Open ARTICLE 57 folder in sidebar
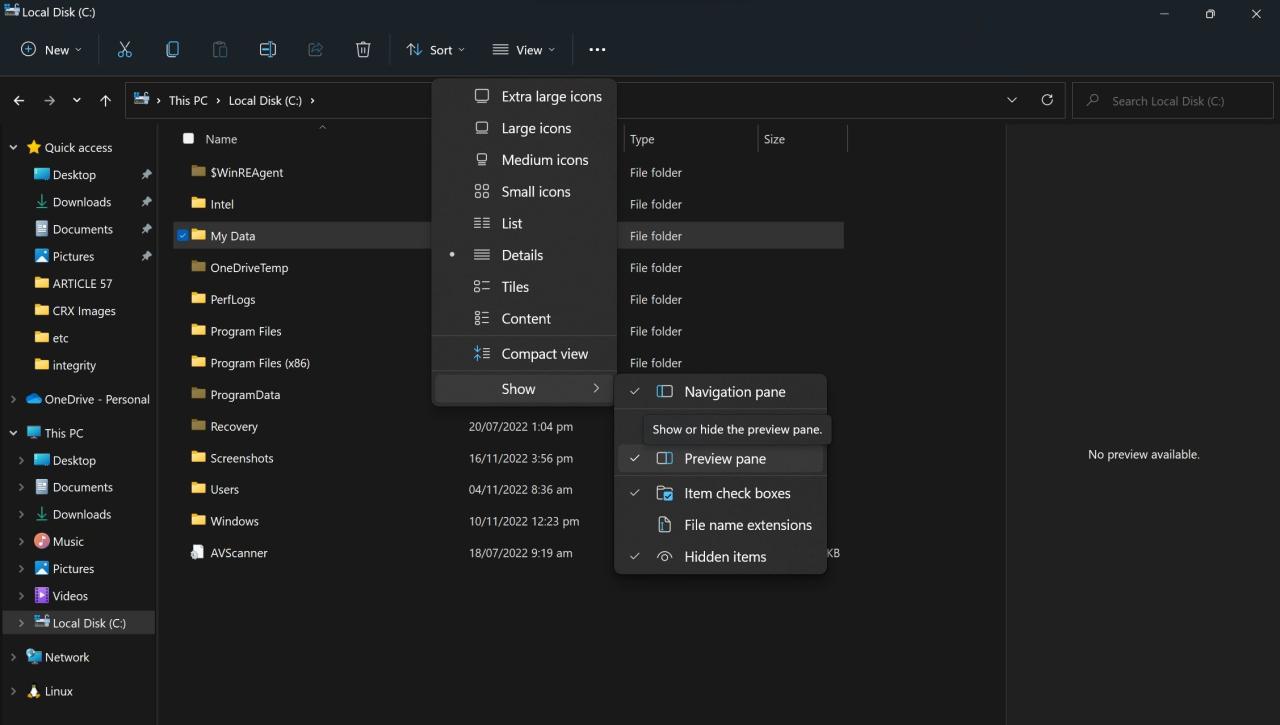 coord(82,283)
